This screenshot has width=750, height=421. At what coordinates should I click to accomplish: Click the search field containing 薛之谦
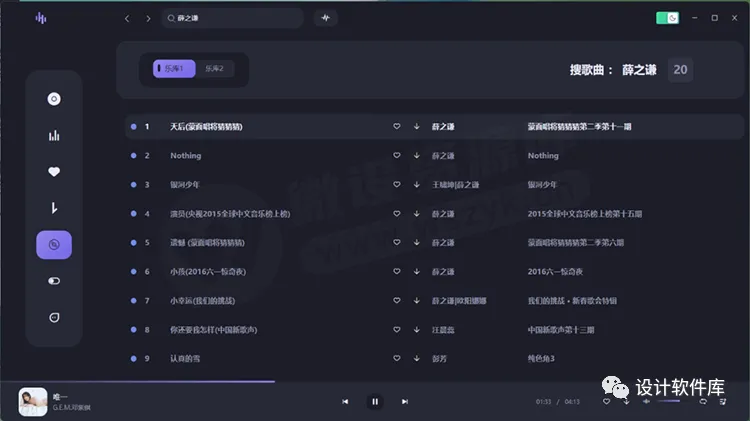click(x=232, y=18)
